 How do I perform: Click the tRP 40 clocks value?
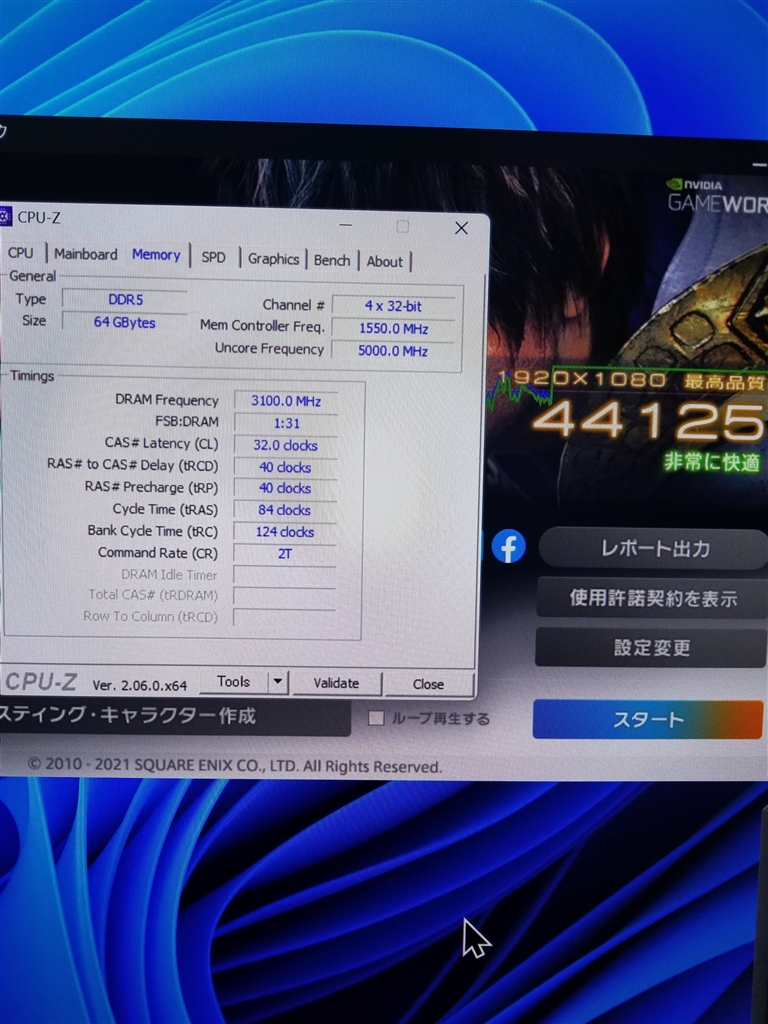pos(285,488)
